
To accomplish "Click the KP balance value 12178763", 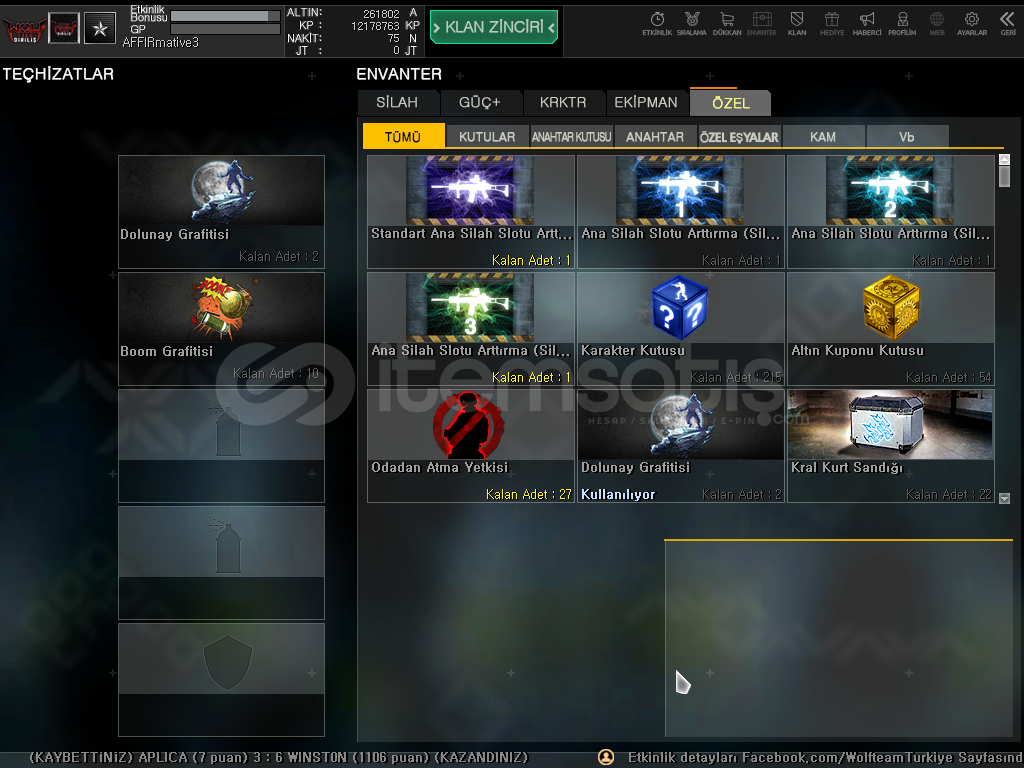I will click(x=375, y=26).
